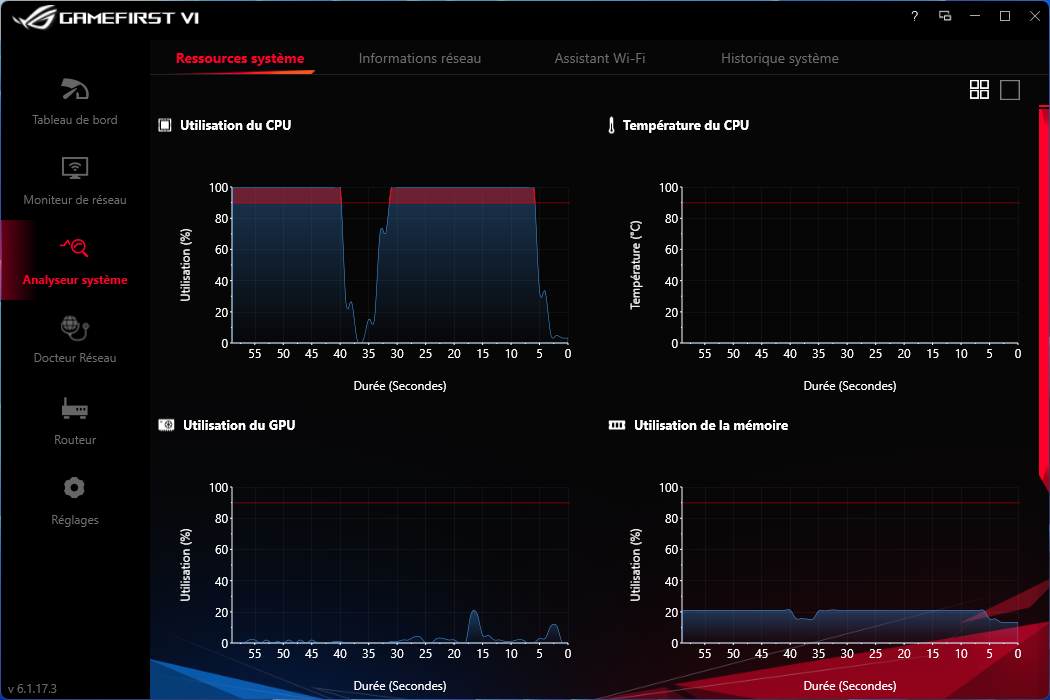Image resolution: width=1050 pixels, height=700 pixels.
Task: Click inside the CPU usage graph
Action: click(x=400, y=265)
